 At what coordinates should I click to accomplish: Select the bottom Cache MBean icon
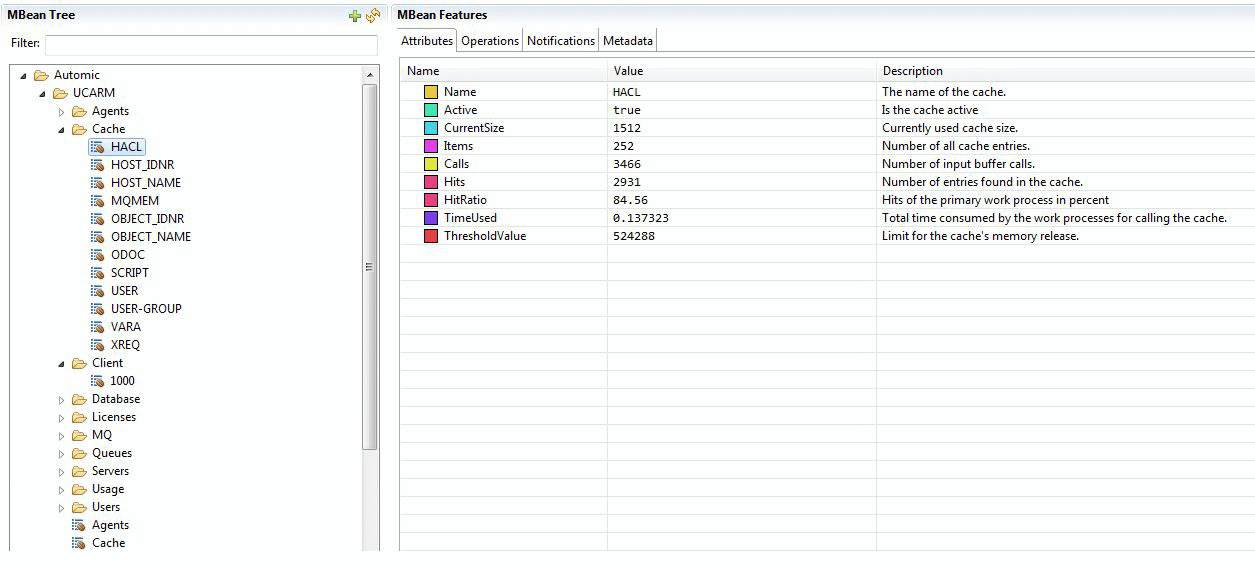79,543
